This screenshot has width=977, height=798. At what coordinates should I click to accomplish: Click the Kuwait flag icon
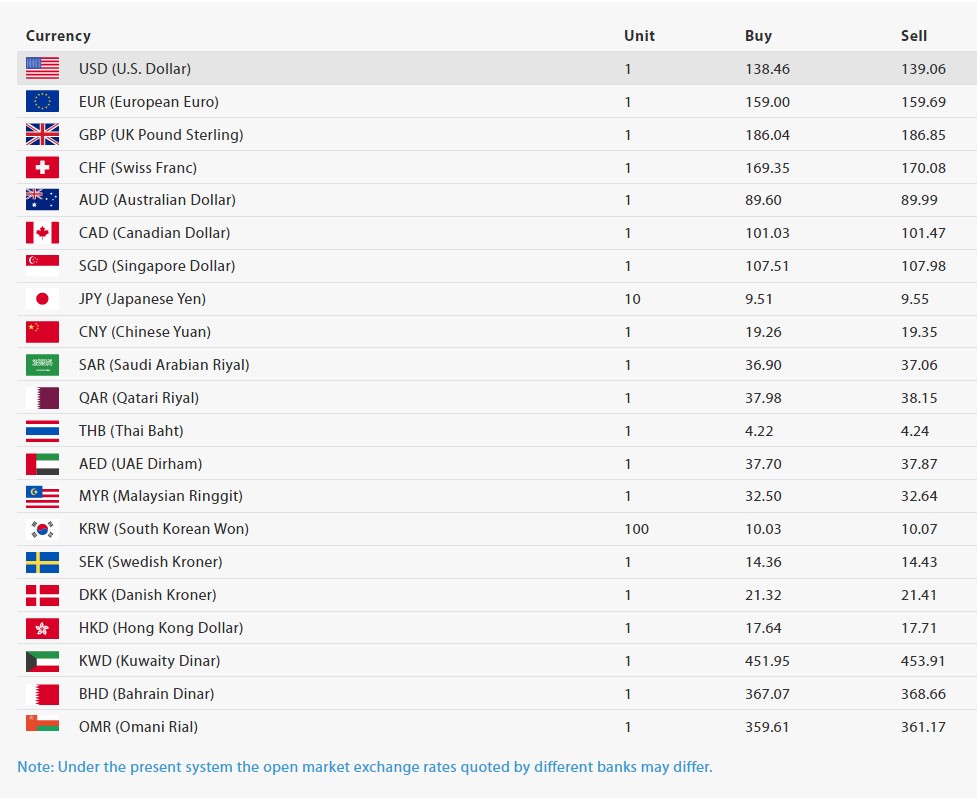(x=42, y=661)
